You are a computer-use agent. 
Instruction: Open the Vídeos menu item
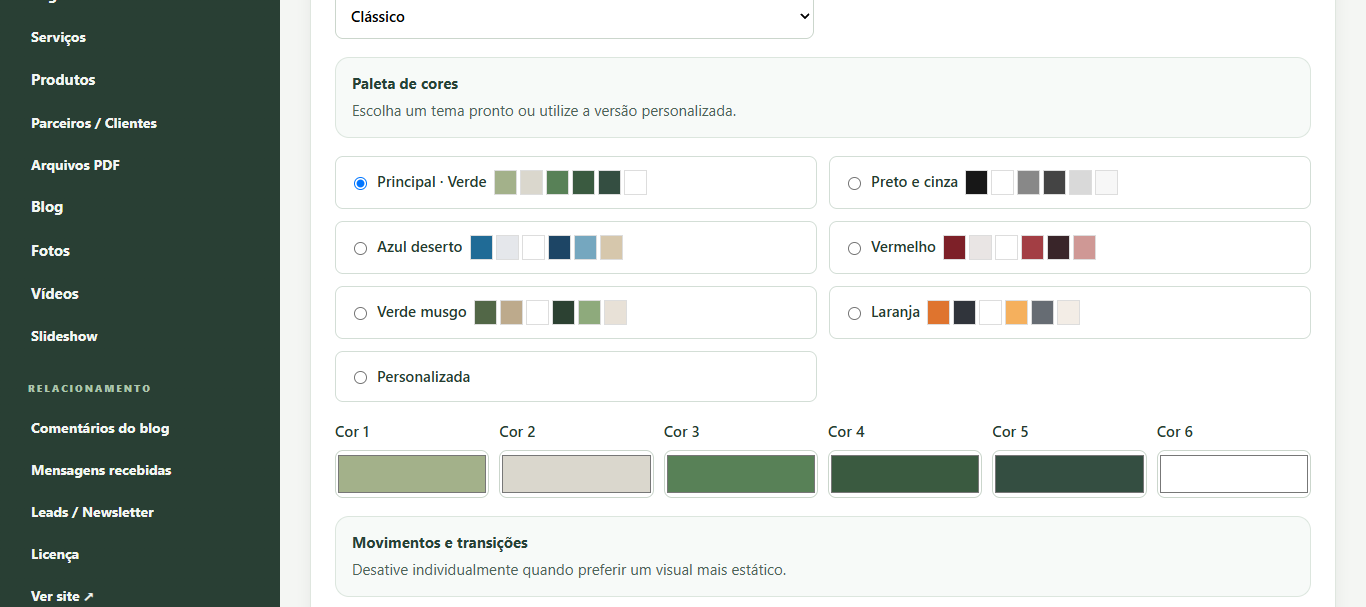click(x=55, y=294)
